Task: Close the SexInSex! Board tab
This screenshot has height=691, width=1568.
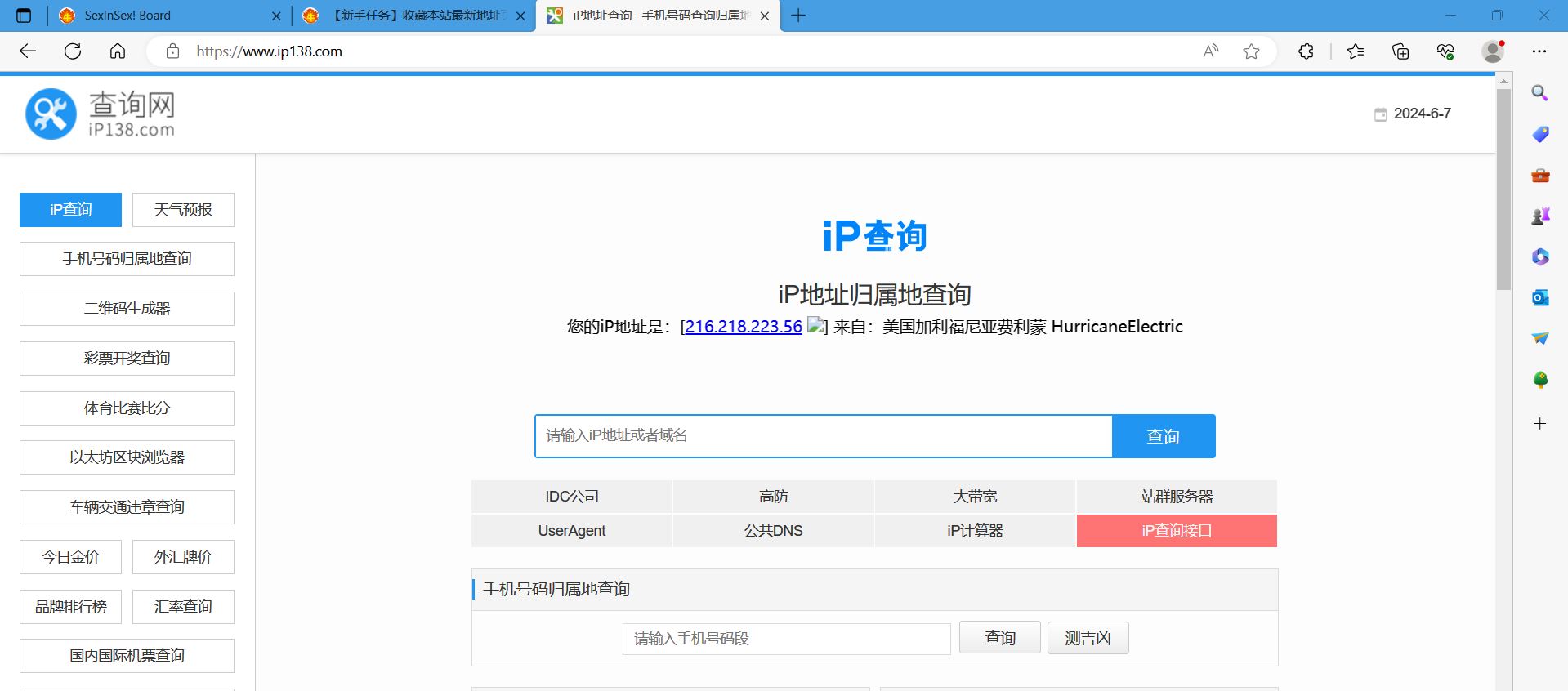Action: [276, 16]
